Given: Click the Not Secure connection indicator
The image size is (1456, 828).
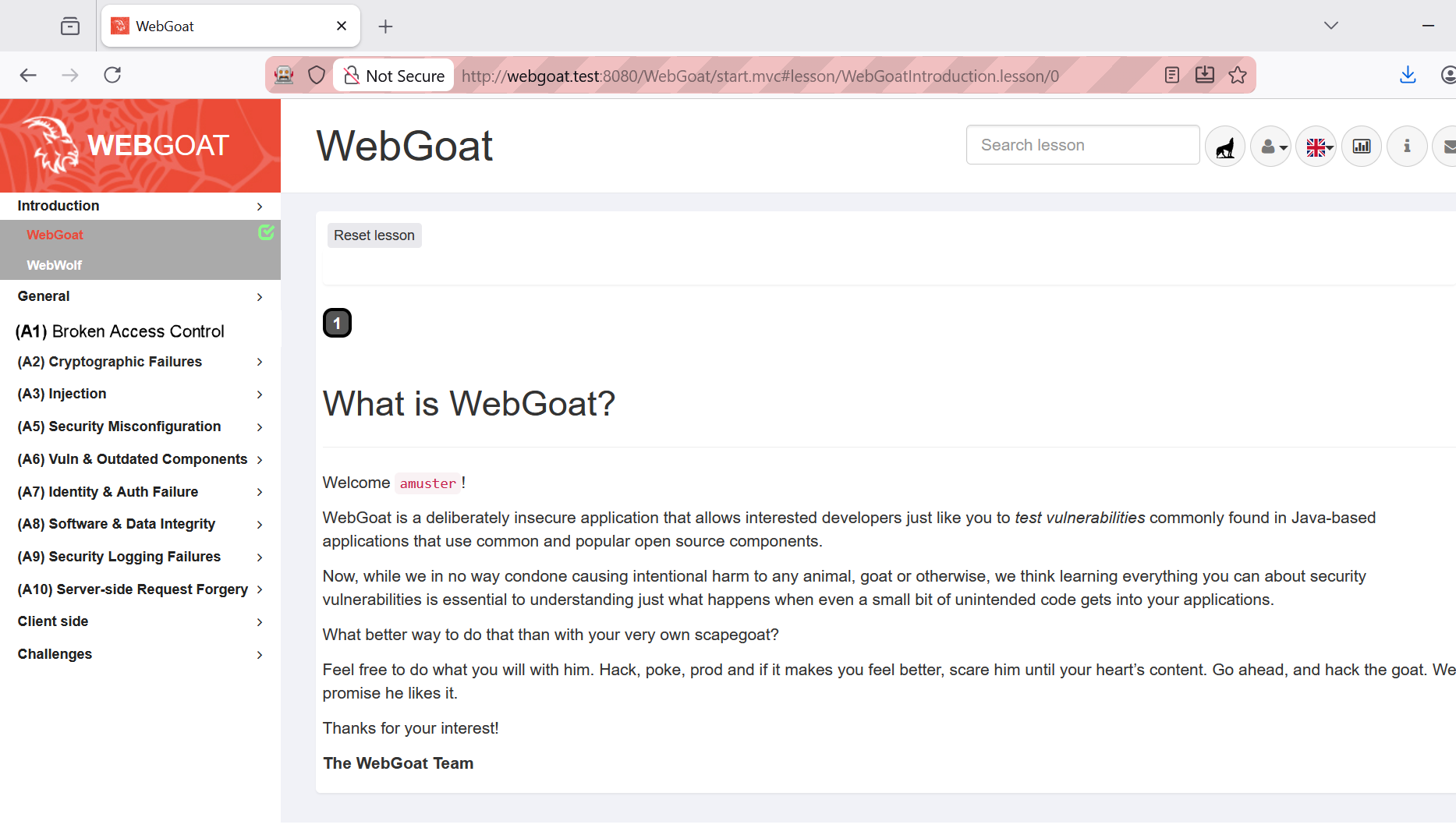Looking at the screenshot, I should [x=394, y=76].
